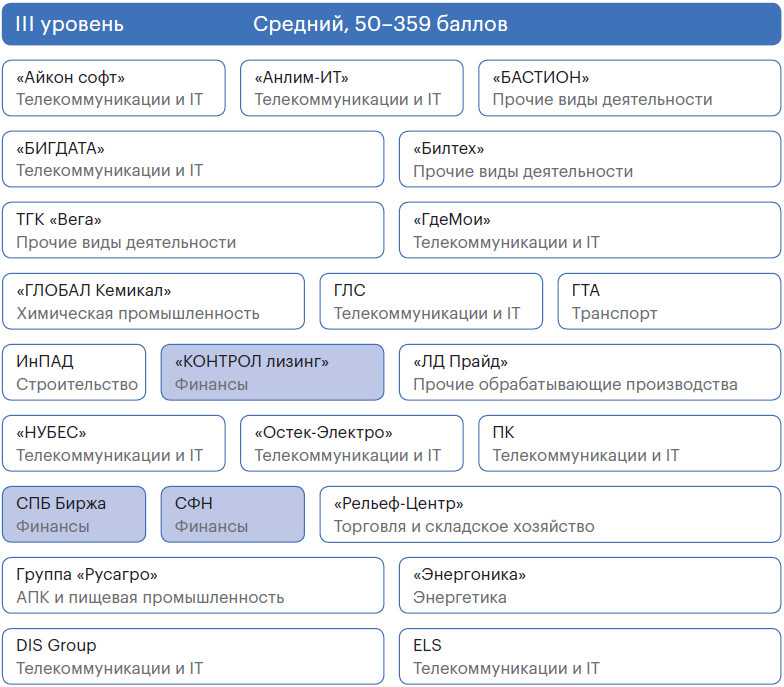
Task: Open the «Рельеф-Центр» card
Action: [549, 514]
